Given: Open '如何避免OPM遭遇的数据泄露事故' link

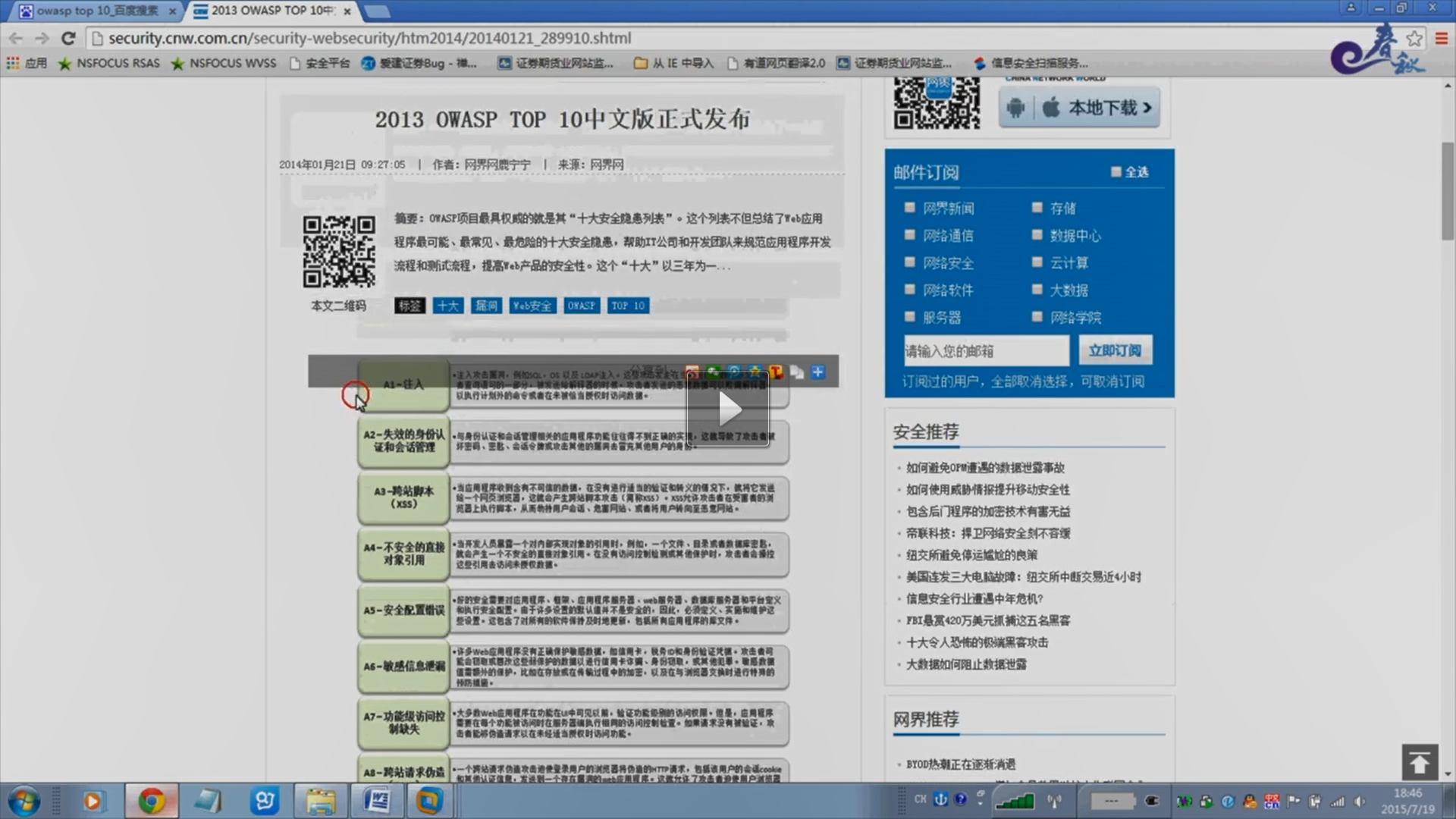Looking at the screenshot, I should [x=985, y=468].
